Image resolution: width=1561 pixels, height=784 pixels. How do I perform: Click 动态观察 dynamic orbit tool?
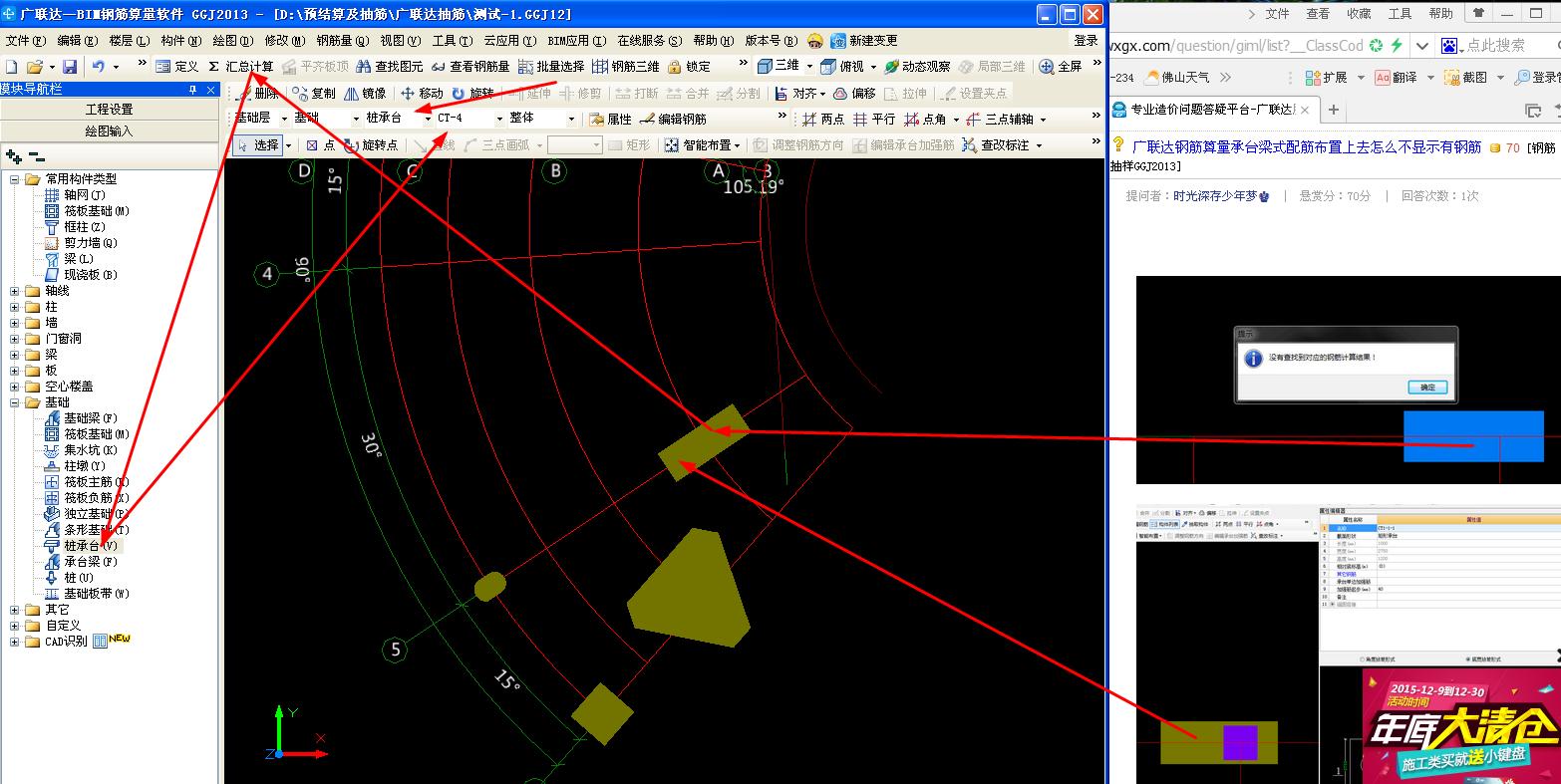tap(916, 66)
